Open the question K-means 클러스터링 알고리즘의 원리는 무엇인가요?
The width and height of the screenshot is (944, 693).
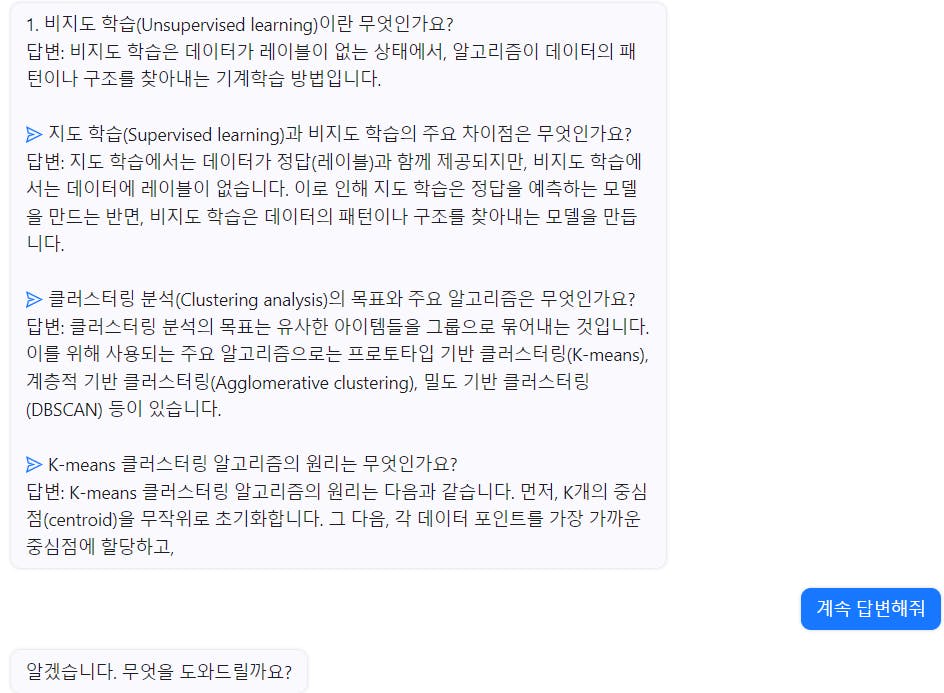[x=252, y=464]
